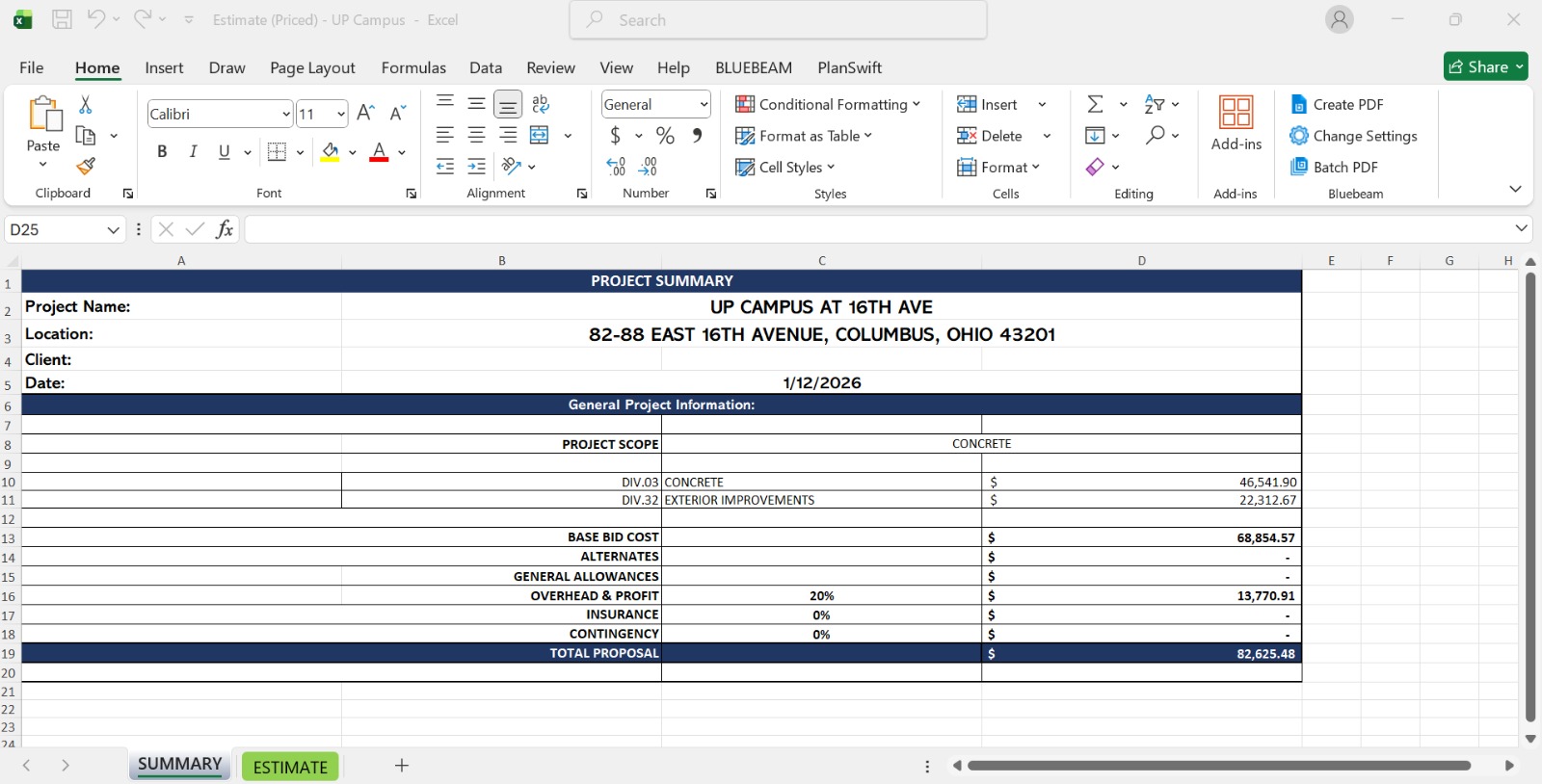This screenshot has width=1542, height=784.
Task: Click the Merge & Center icon
Action: point(540,136)
